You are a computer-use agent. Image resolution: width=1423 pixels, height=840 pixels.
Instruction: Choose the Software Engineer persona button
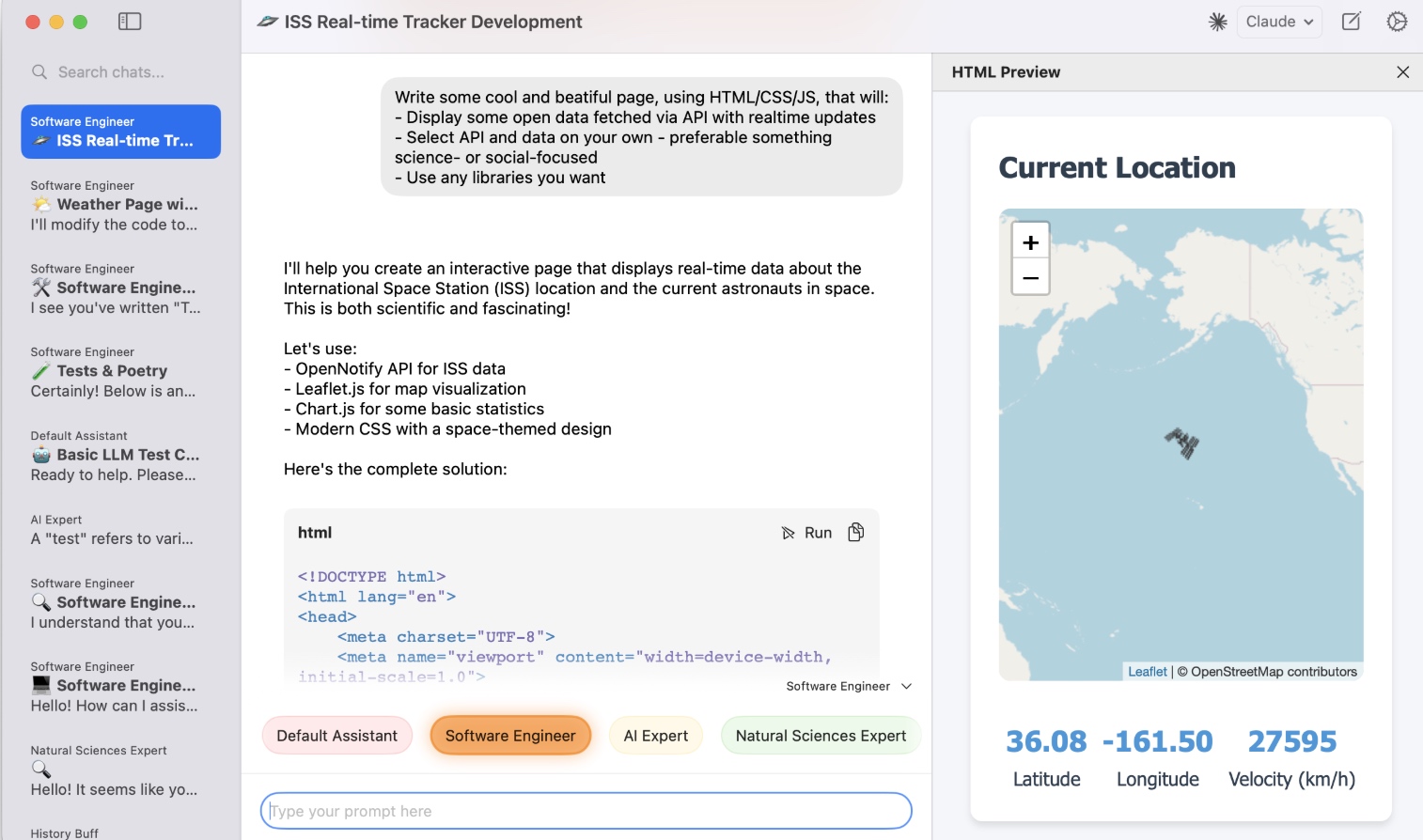click(510, 736)
